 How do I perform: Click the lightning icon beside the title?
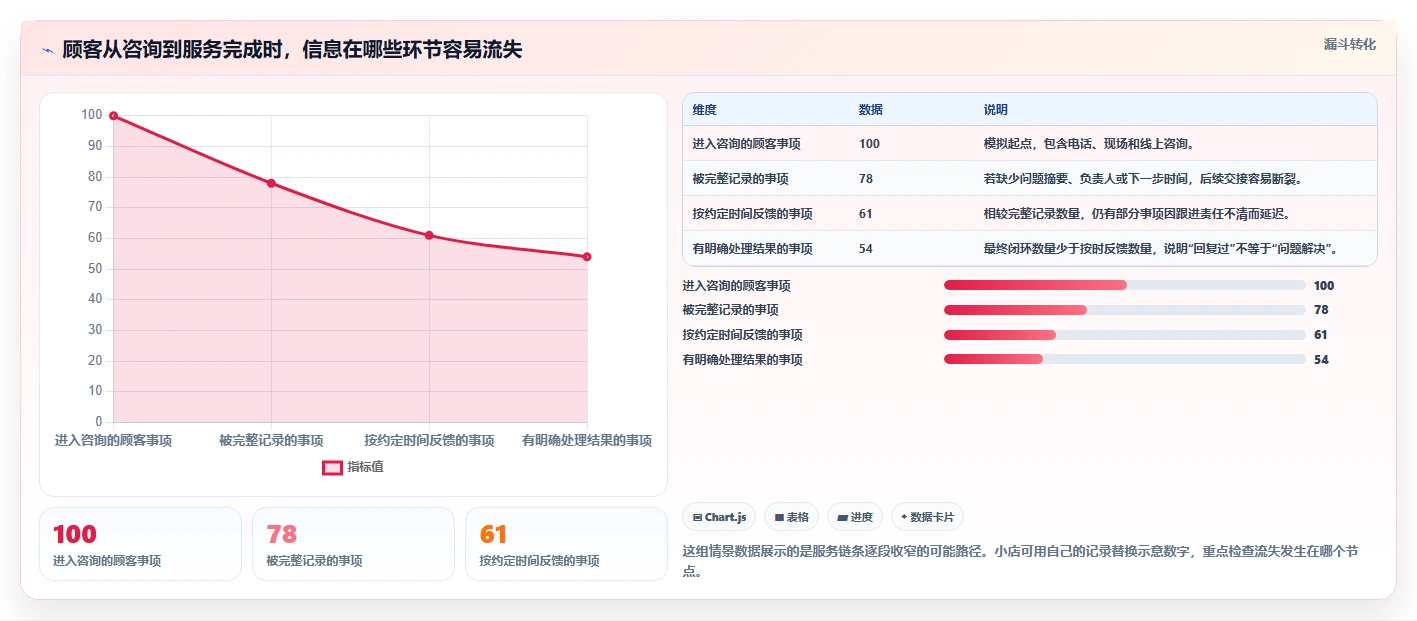[47, 50]
